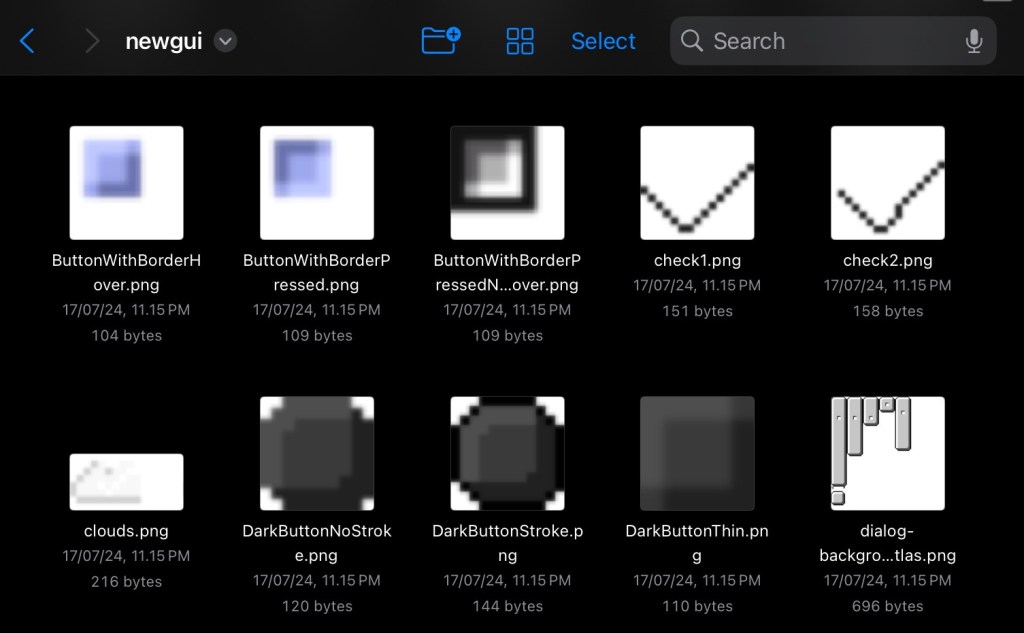Click the newgui folder name title

[x=164, y=41]
